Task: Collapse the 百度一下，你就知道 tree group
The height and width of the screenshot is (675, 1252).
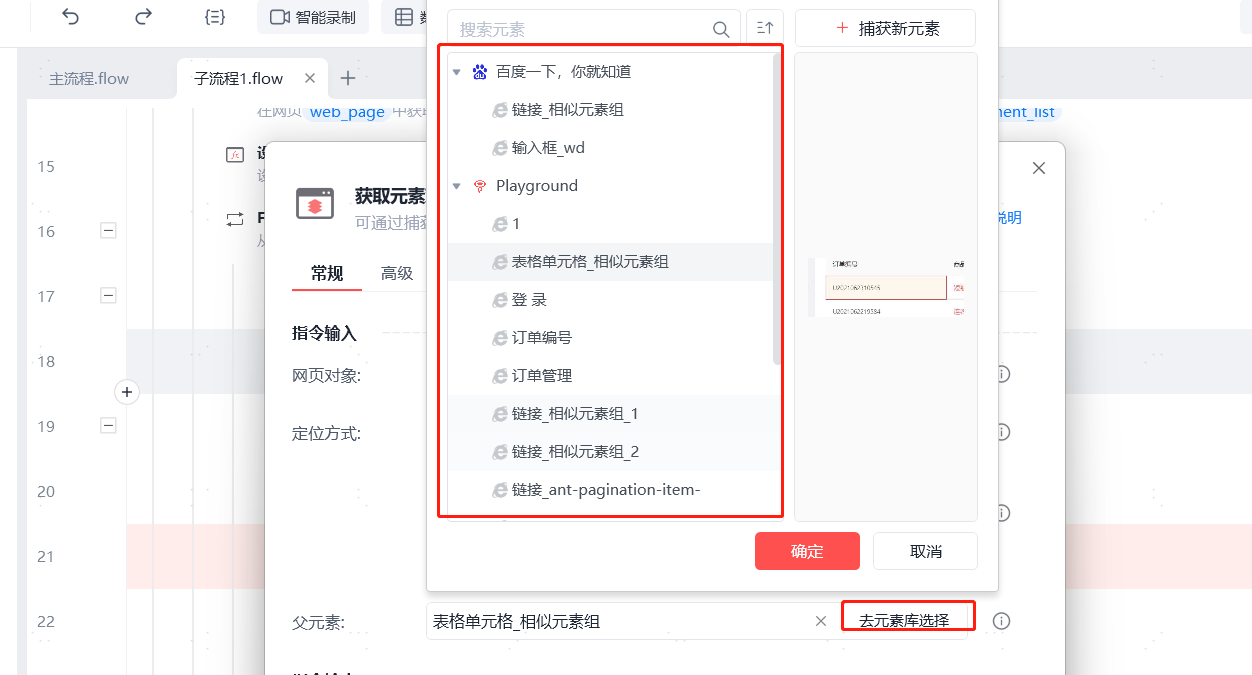Action: point(456,72)
